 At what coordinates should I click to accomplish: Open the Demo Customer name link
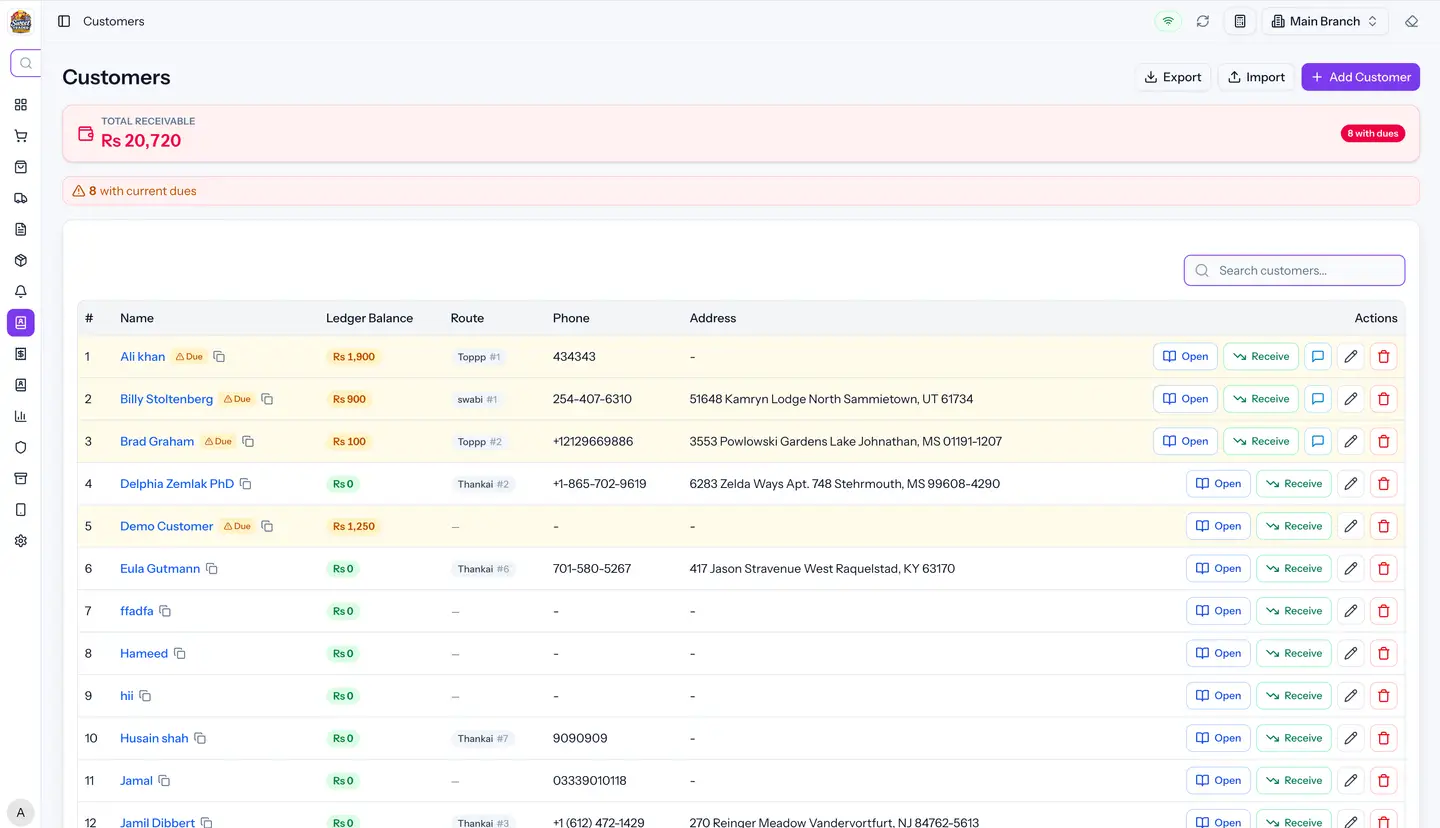(x=166, y=526)
